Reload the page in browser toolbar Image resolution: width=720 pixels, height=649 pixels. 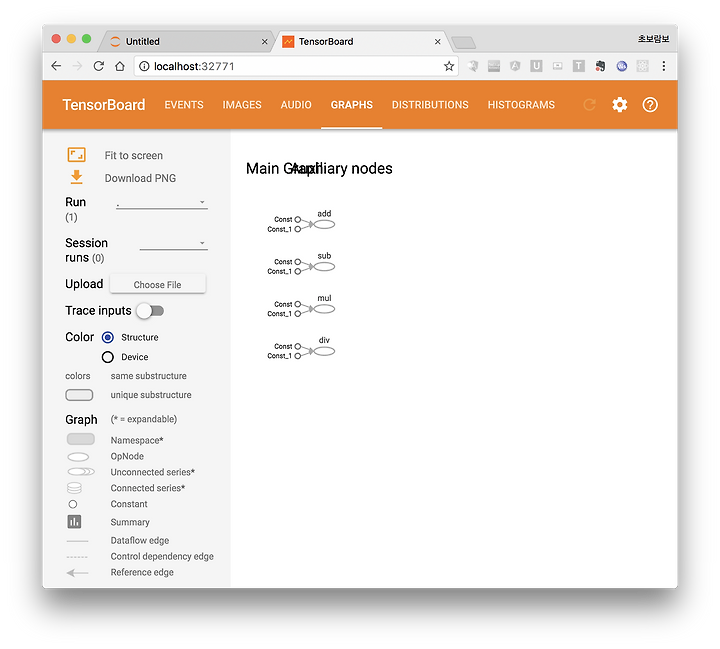(x=98, y=66)
